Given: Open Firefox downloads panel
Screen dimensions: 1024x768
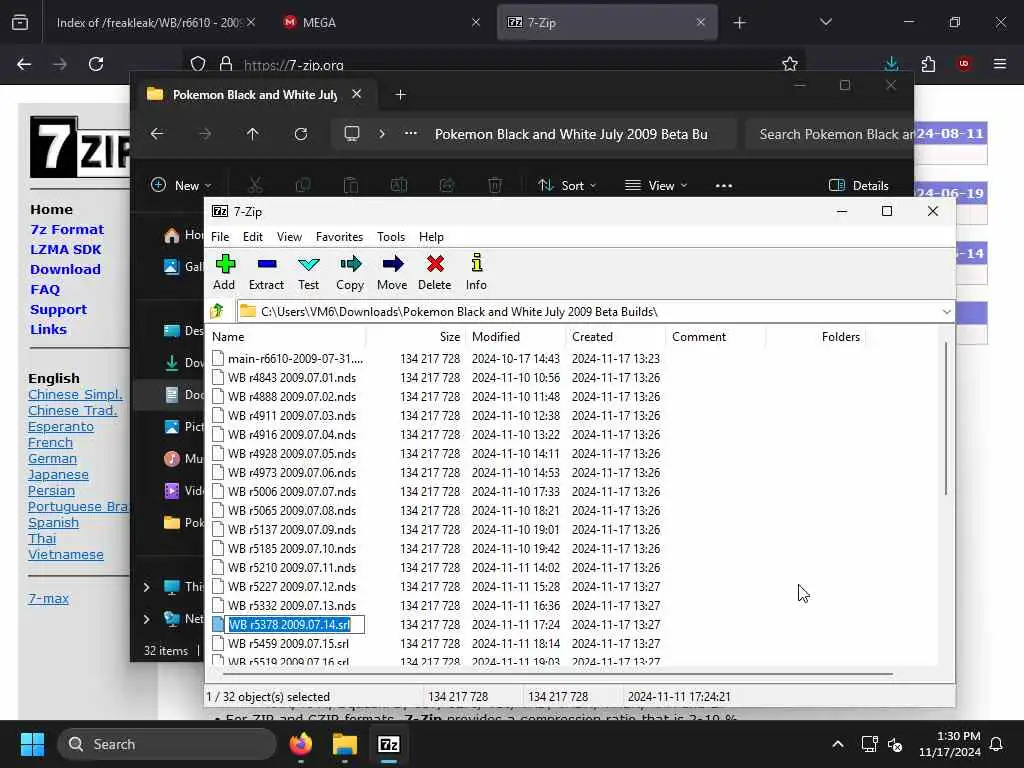Looking at the screenshot, I should [891, 64].
